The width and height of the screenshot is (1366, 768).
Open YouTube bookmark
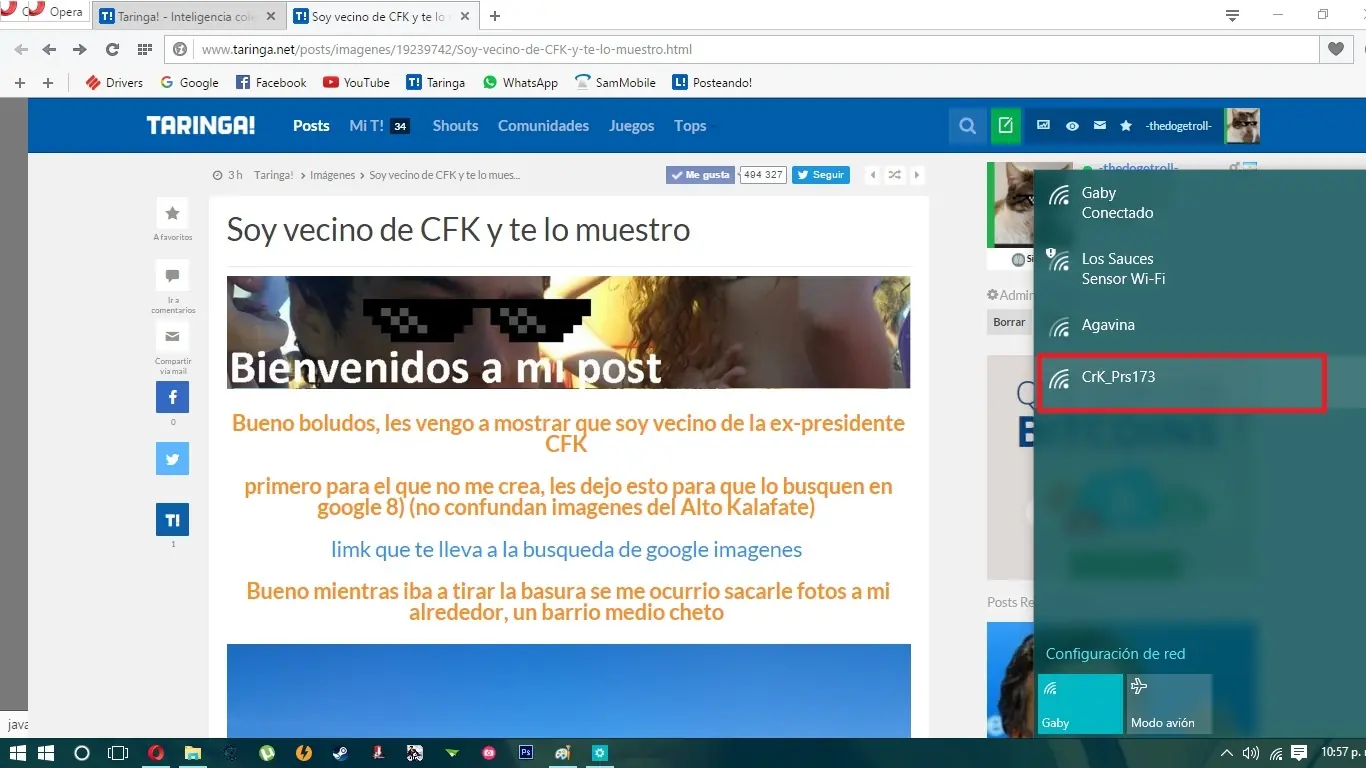[x=356, y=83]
